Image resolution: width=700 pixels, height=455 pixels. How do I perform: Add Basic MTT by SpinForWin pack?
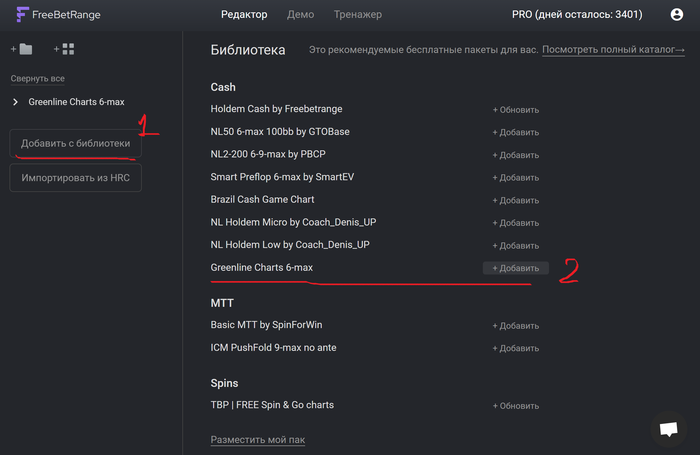pos(515,326)
